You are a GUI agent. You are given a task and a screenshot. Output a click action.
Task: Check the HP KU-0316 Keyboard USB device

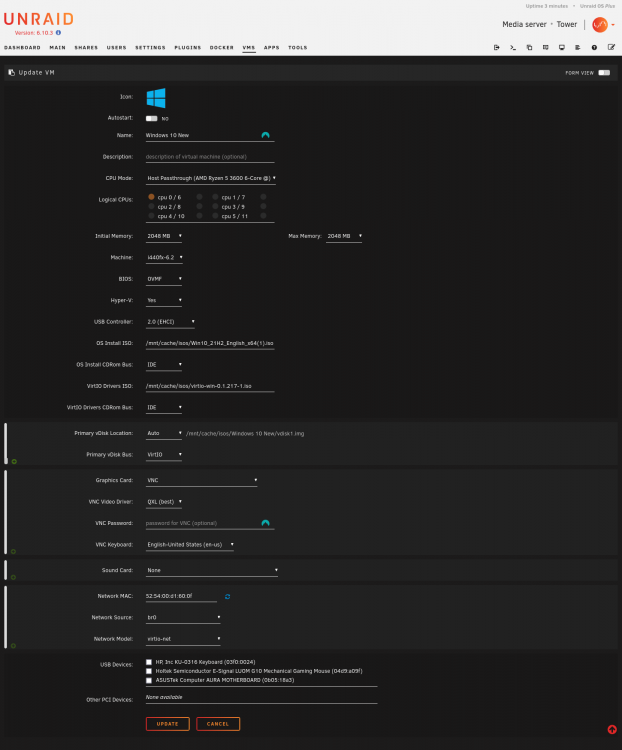pos(149,662)
